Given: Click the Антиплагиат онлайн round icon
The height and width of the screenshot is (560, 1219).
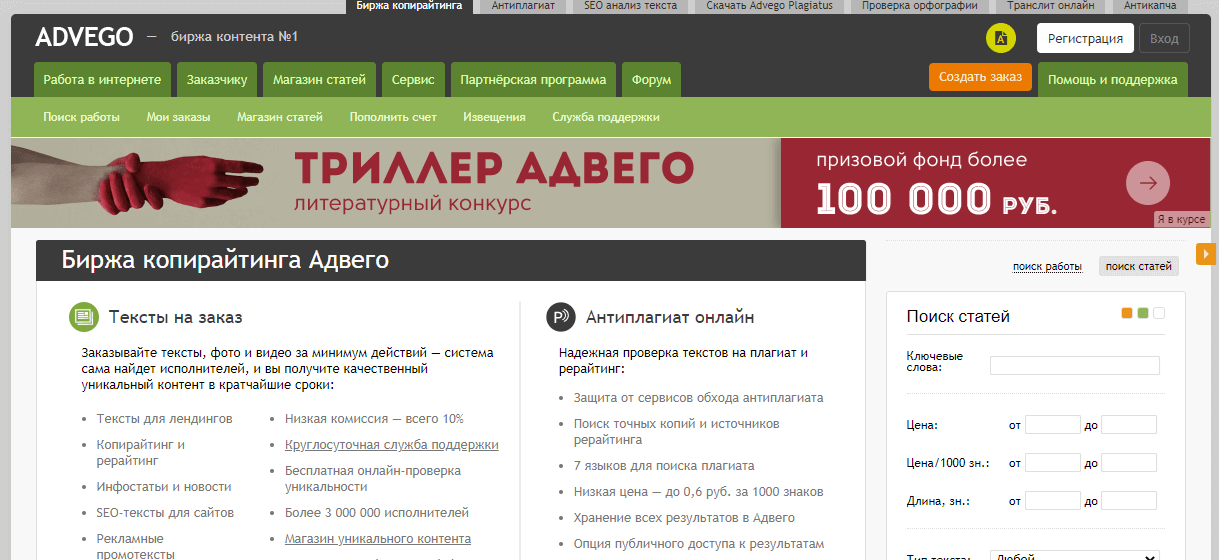Looking at the screenshot, I should point(561,317).
